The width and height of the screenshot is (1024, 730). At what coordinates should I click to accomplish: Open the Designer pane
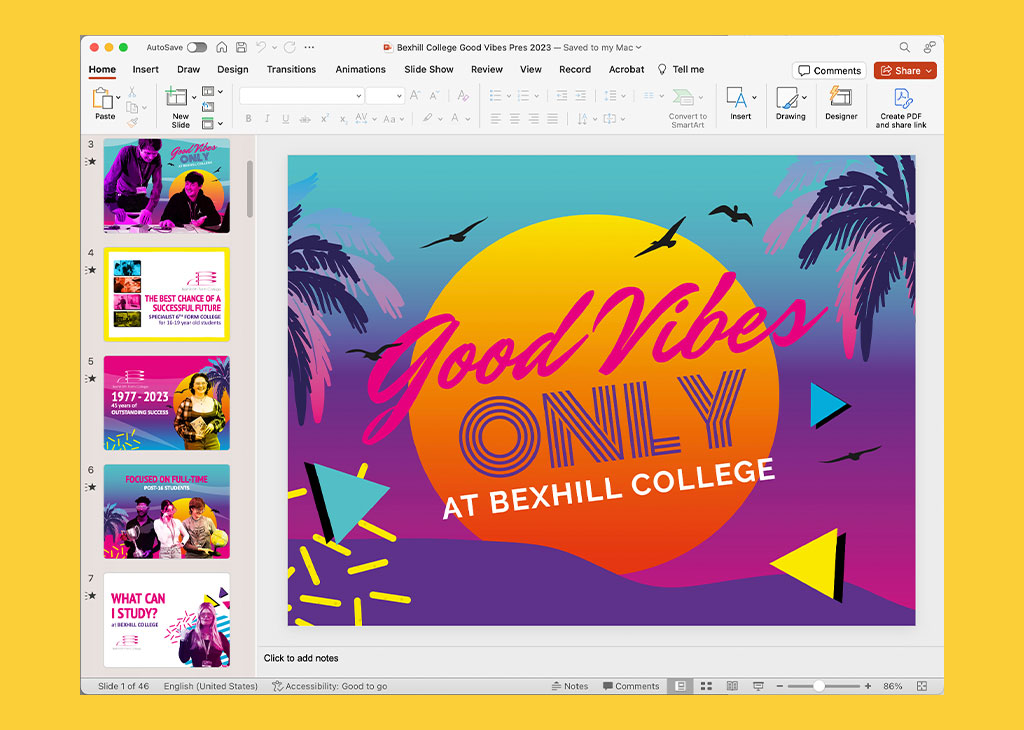841,104
